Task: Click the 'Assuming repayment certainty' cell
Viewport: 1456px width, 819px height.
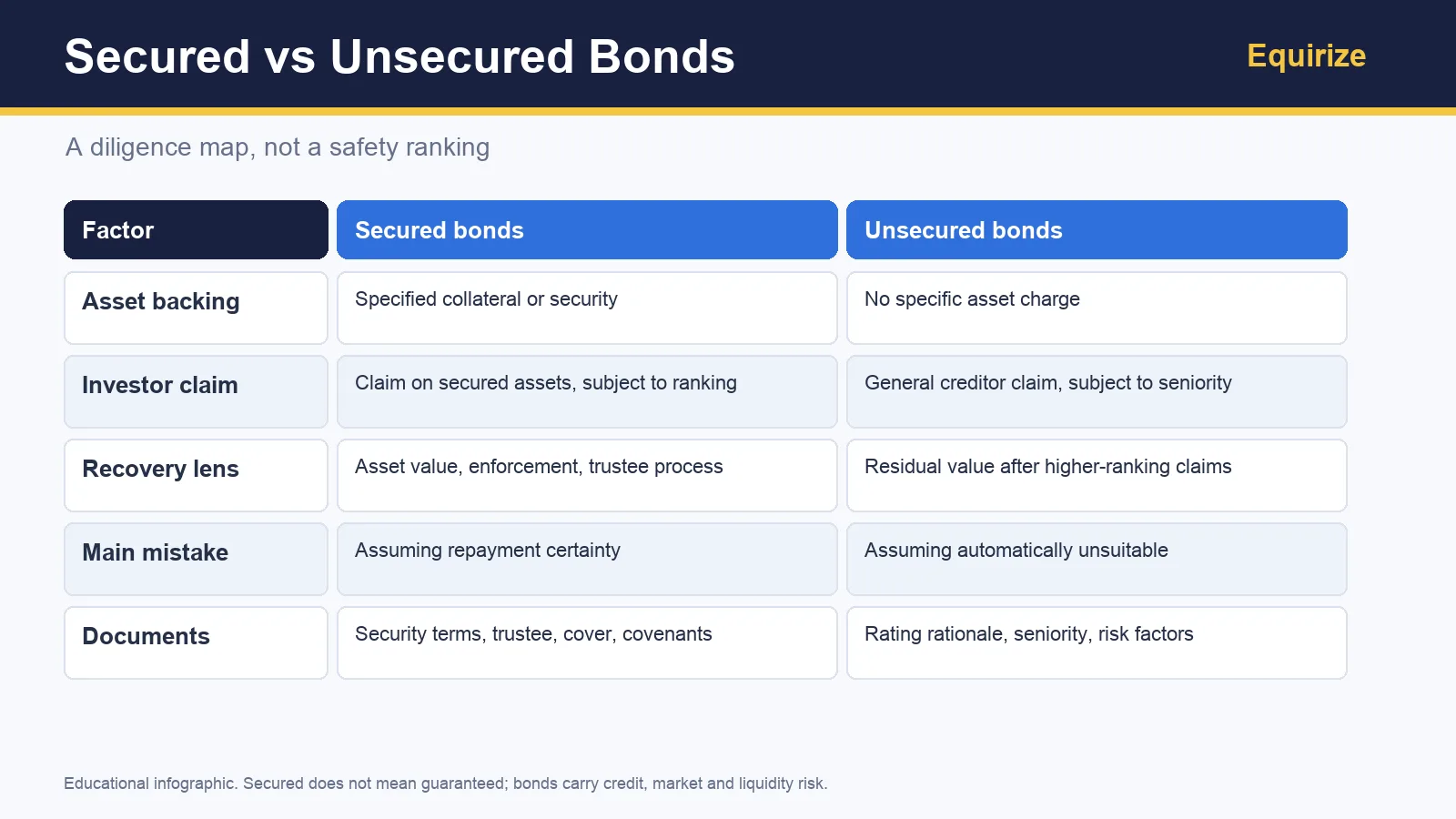Action: point(587,559)
